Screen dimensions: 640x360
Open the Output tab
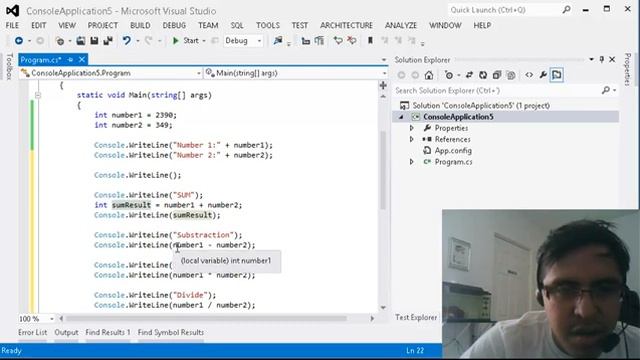(x=66, y=333)
